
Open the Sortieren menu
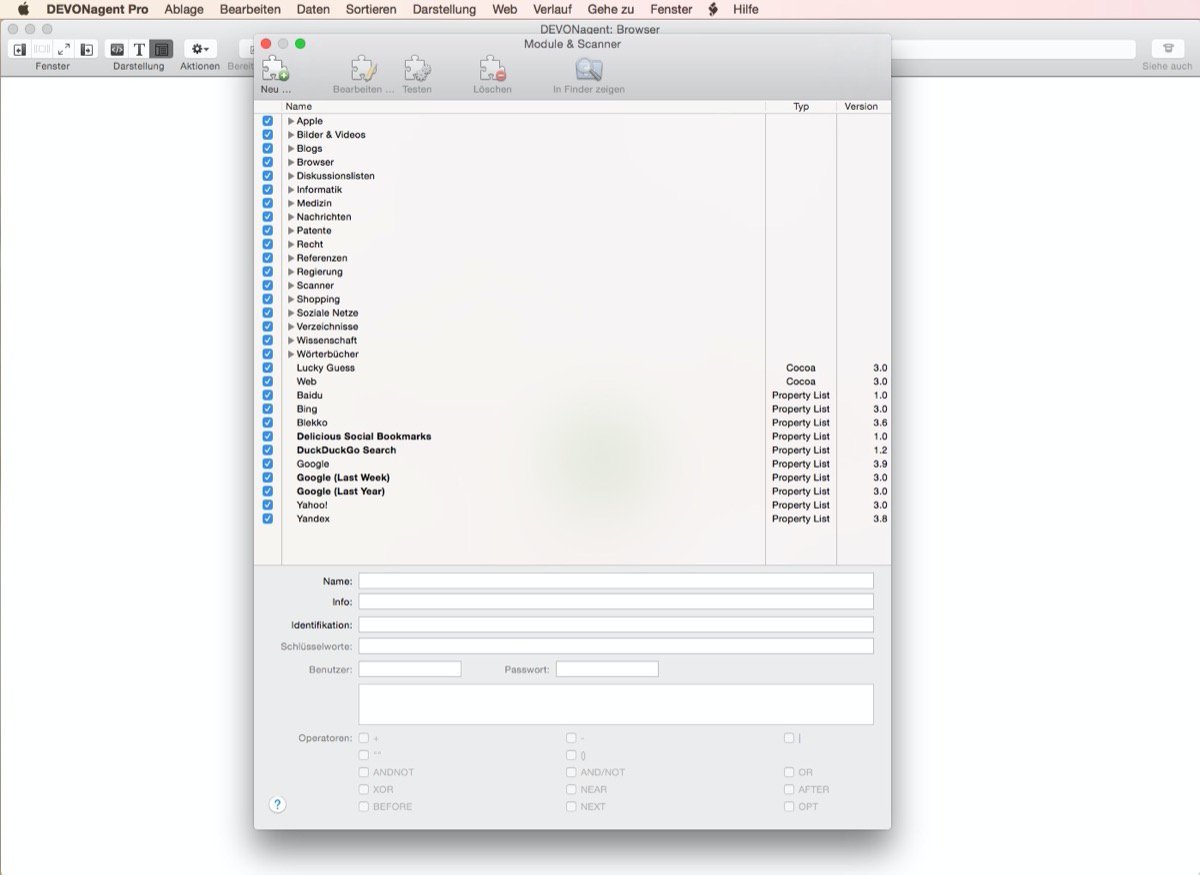click(371, 9)
